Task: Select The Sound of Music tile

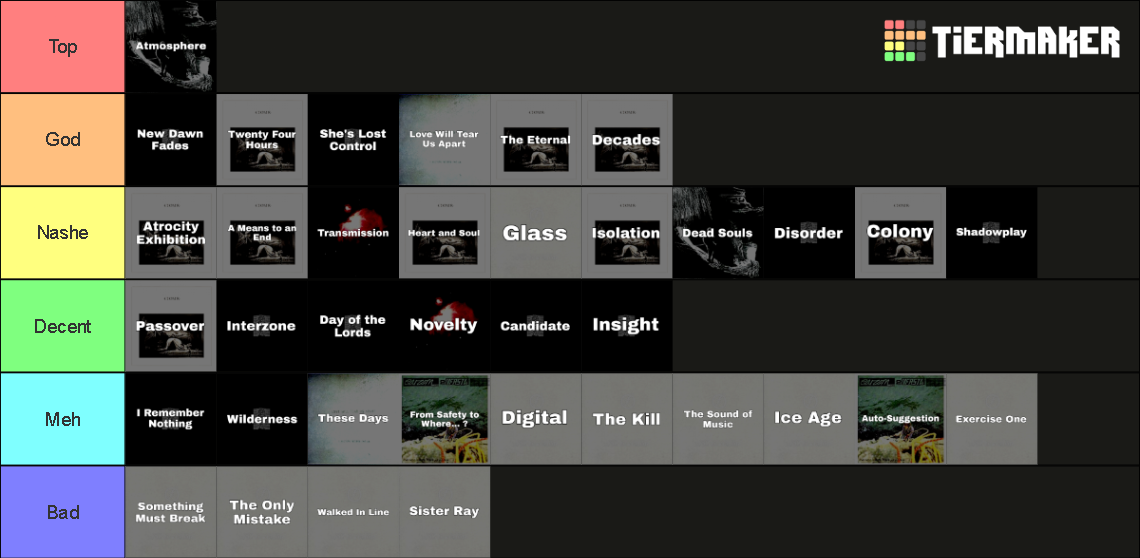Action: click(718, 419)
